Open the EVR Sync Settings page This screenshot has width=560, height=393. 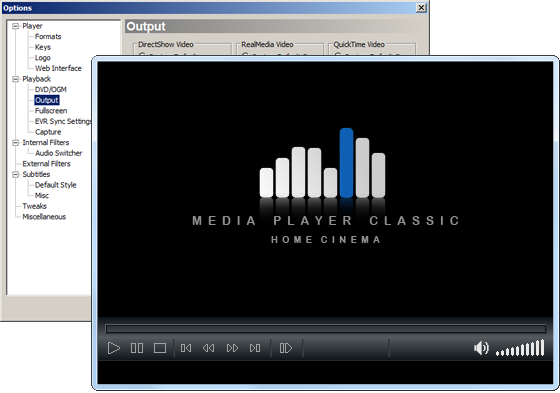click(x=63, y=121)
